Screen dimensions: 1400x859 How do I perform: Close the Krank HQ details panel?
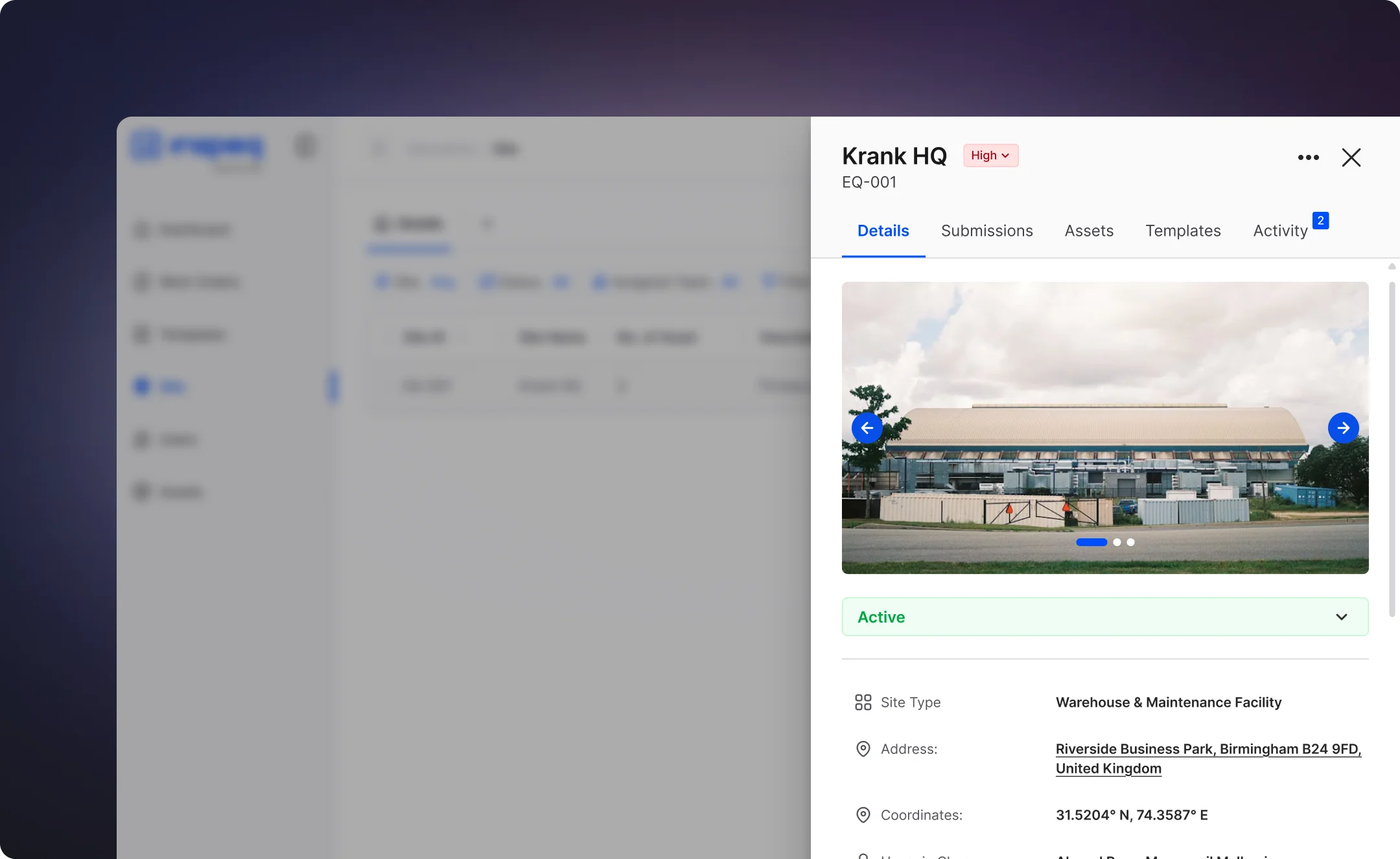(x=1351, y=157)
